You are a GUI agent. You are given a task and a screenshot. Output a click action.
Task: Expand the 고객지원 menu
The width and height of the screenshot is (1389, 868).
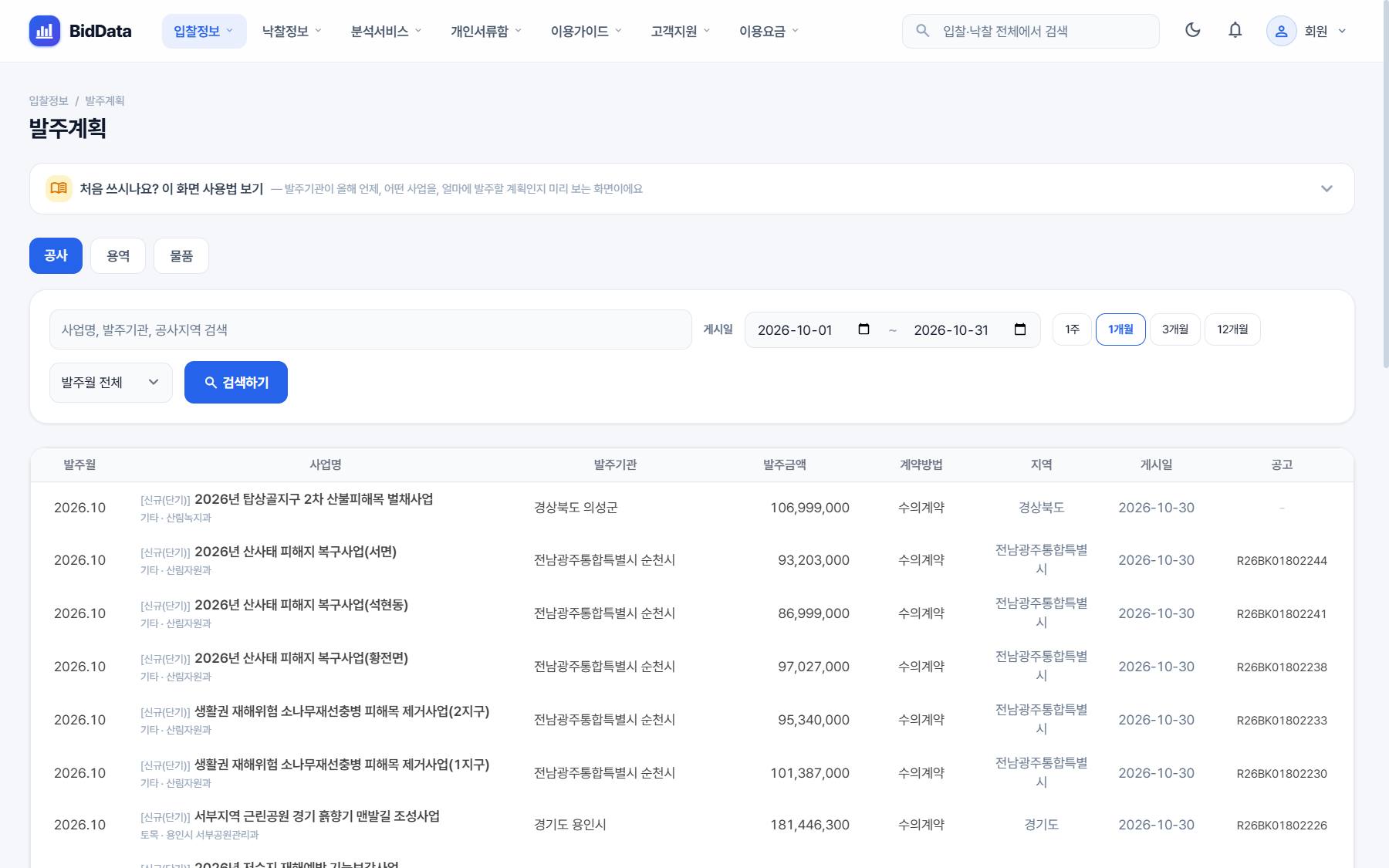(680, 31)
